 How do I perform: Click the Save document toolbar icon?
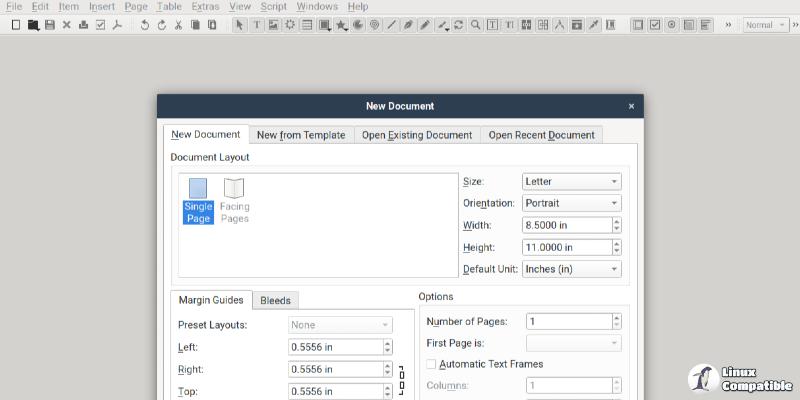click(50, 25)
